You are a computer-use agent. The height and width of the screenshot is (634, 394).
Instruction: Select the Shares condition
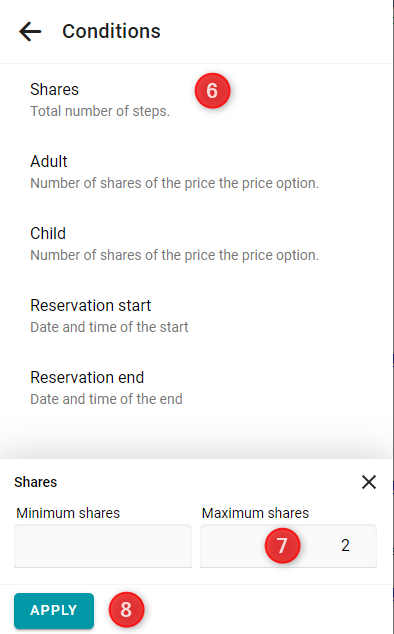click(x=197, y=99)
